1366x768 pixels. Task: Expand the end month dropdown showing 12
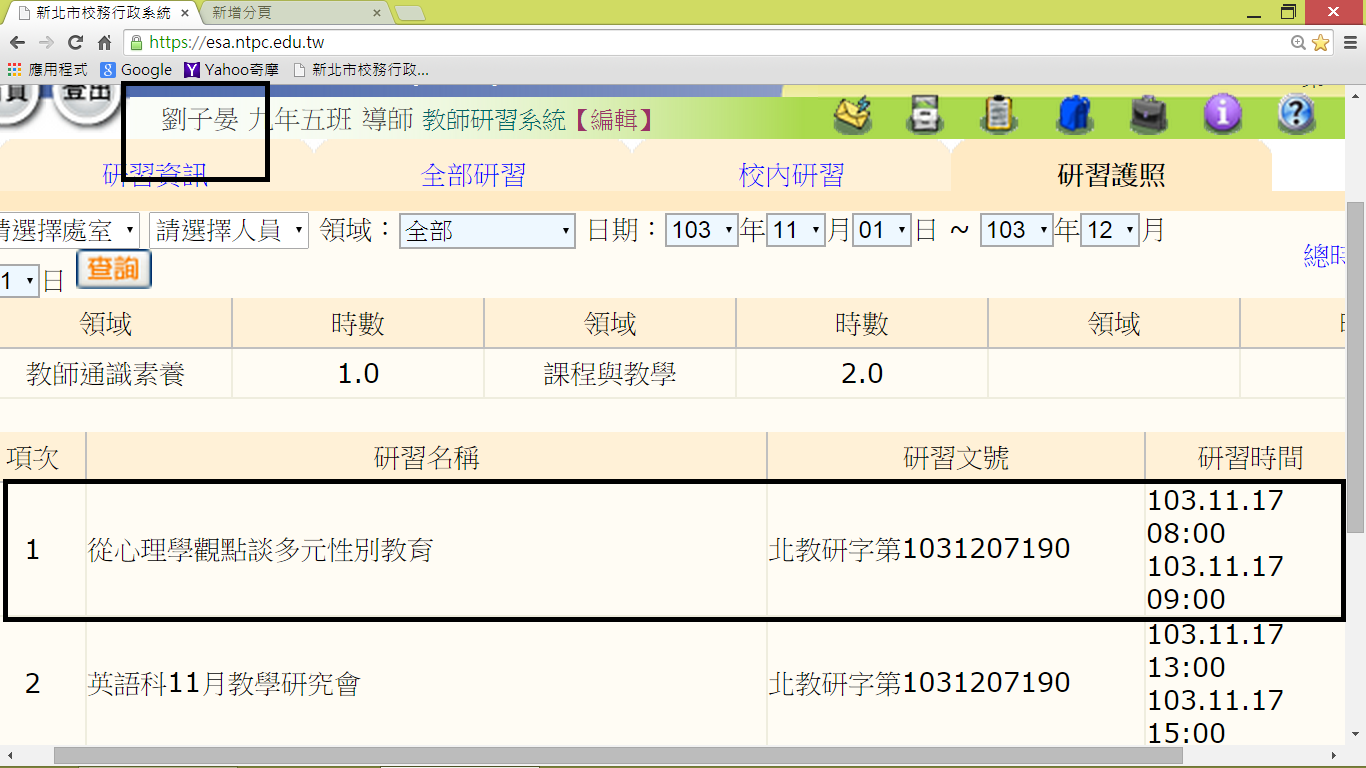coord(1110,231)
